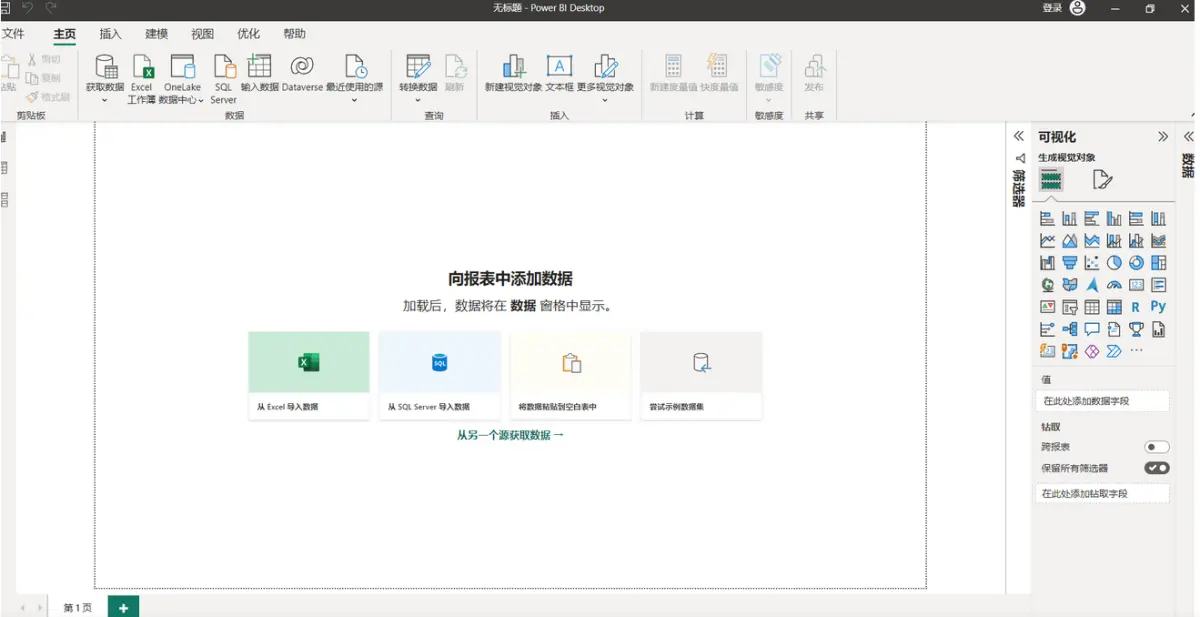Insert a waterfall chart visual
The image size is (1200, 617).
pos(1047,263)
